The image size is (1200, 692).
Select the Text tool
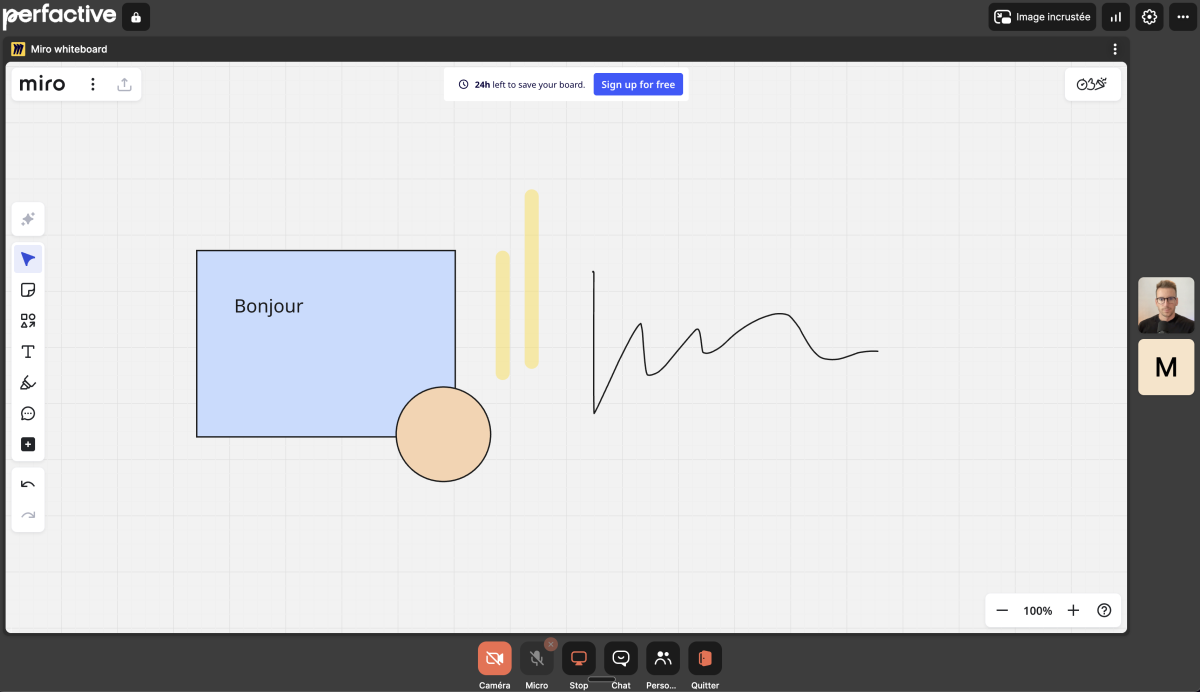click(28, 352)
